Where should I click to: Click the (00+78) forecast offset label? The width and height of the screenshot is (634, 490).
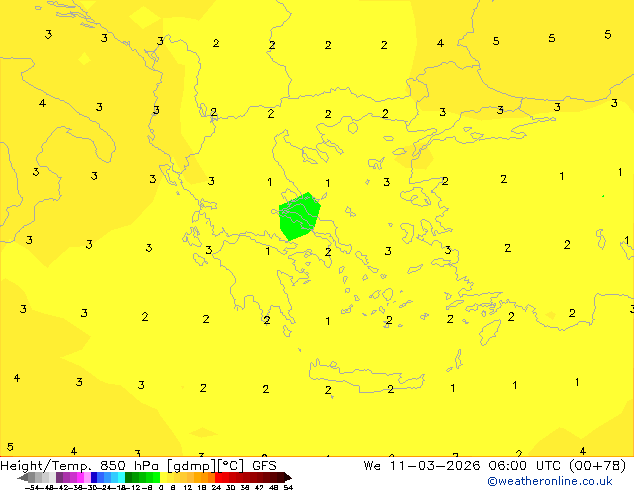(591, 465)
